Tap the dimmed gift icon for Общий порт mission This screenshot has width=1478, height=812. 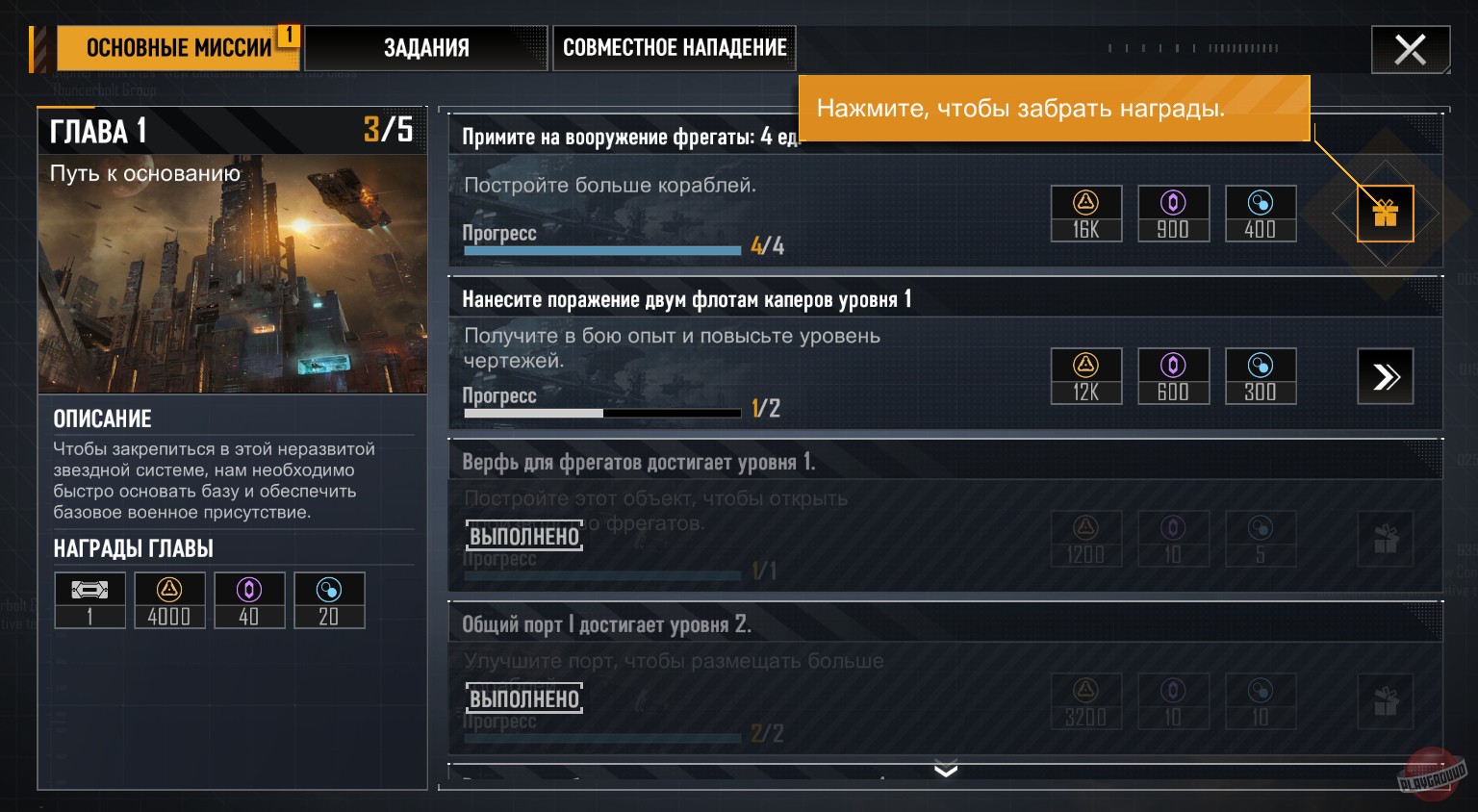click(1385, 701)
